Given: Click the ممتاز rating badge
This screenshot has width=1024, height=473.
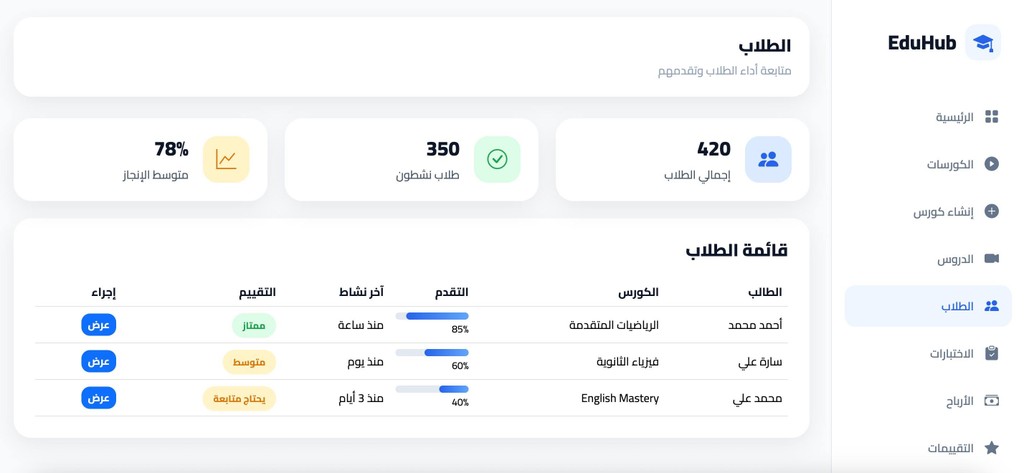Looking at the screenshot, I should pyautogui.click(x=254, y=325).
